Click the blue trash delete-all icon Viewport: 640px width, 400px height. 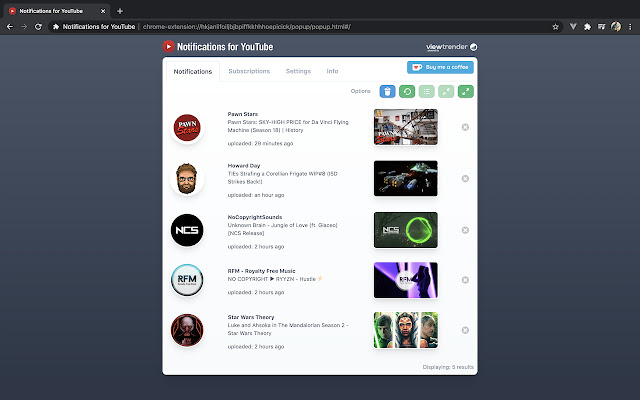[387, 91]
